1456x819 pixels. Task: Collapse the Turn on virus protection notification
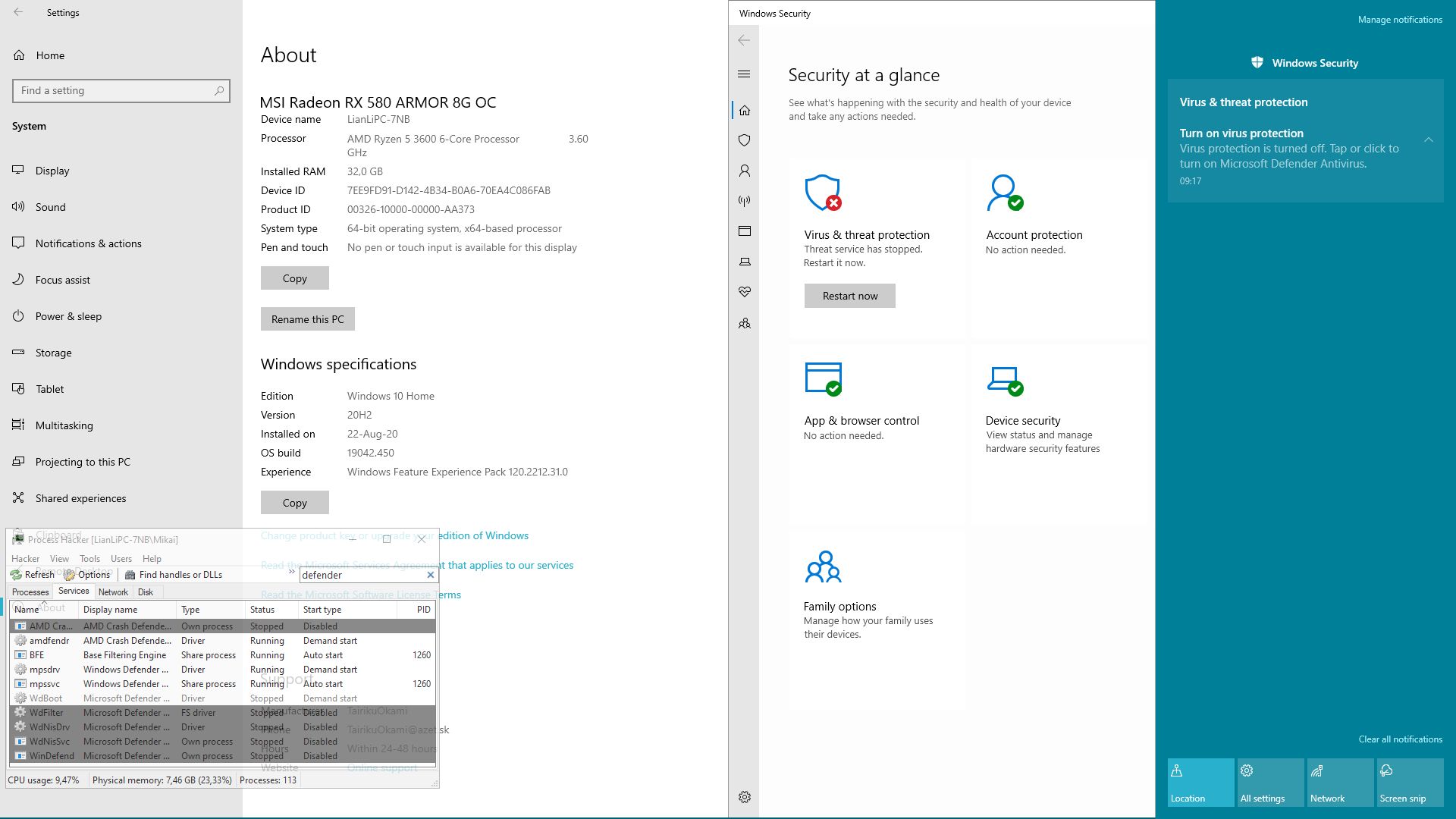click(x=1428, y=140)
